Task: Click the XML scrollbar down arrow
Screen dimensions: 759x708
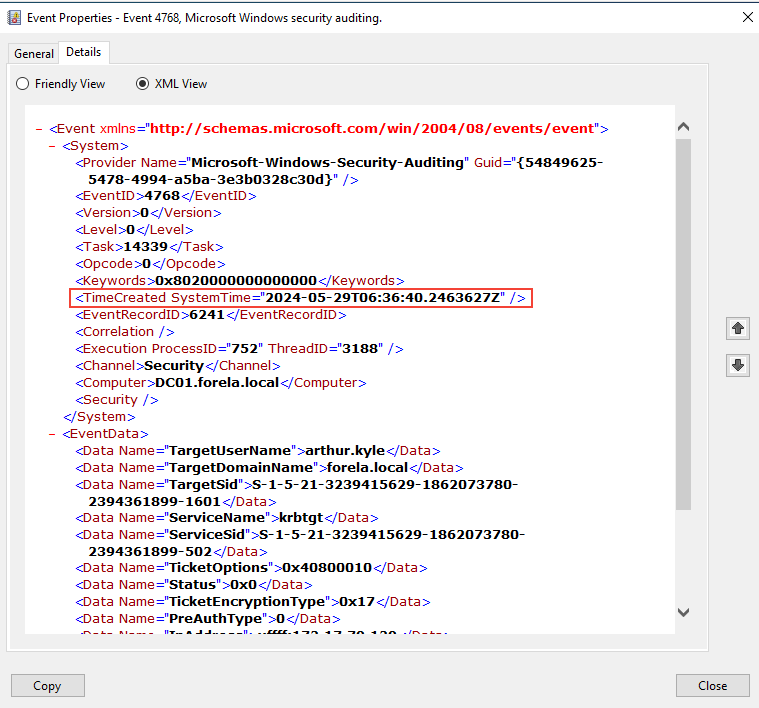Action: point(683,613)
